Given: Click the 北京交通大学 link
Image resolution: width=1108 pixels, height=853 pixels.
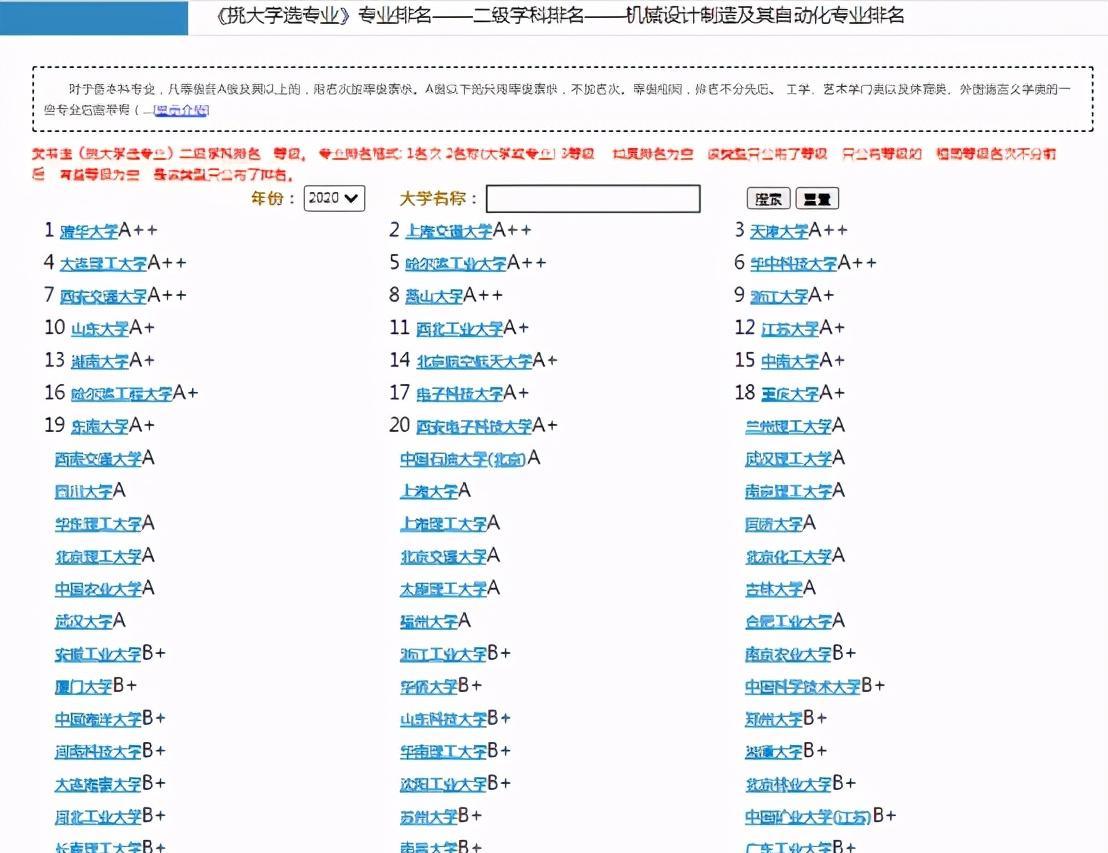Looking at the screenshot, I should point(443,556).
